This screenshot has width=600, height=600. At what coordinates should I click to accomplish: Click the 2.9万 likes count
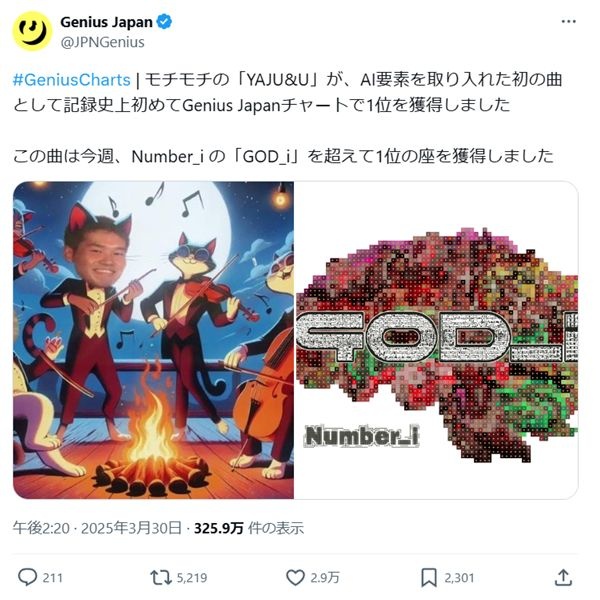(325, 578)
